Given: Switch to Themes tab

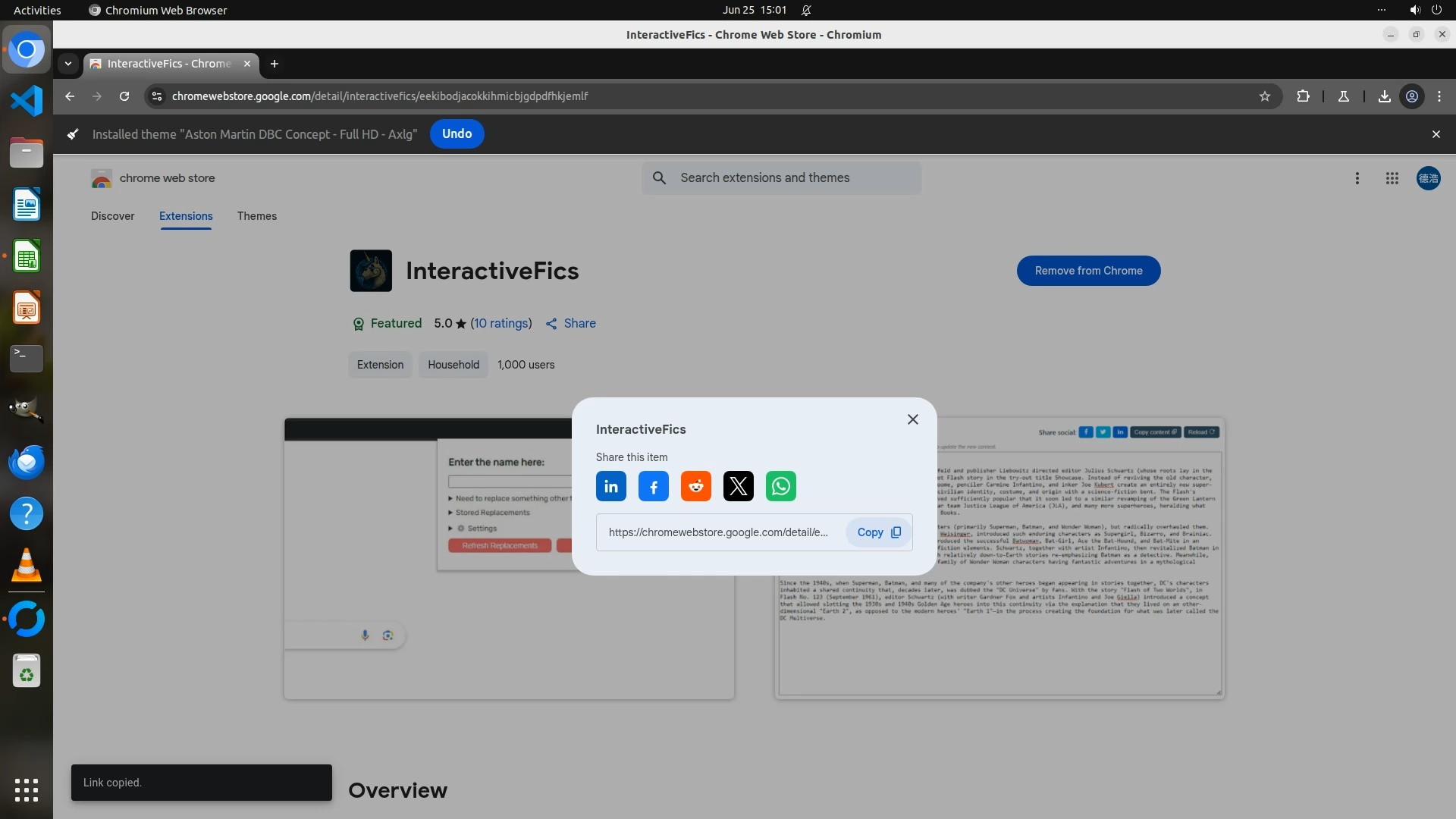Looking at the screenshot, I should pos(256,216).
